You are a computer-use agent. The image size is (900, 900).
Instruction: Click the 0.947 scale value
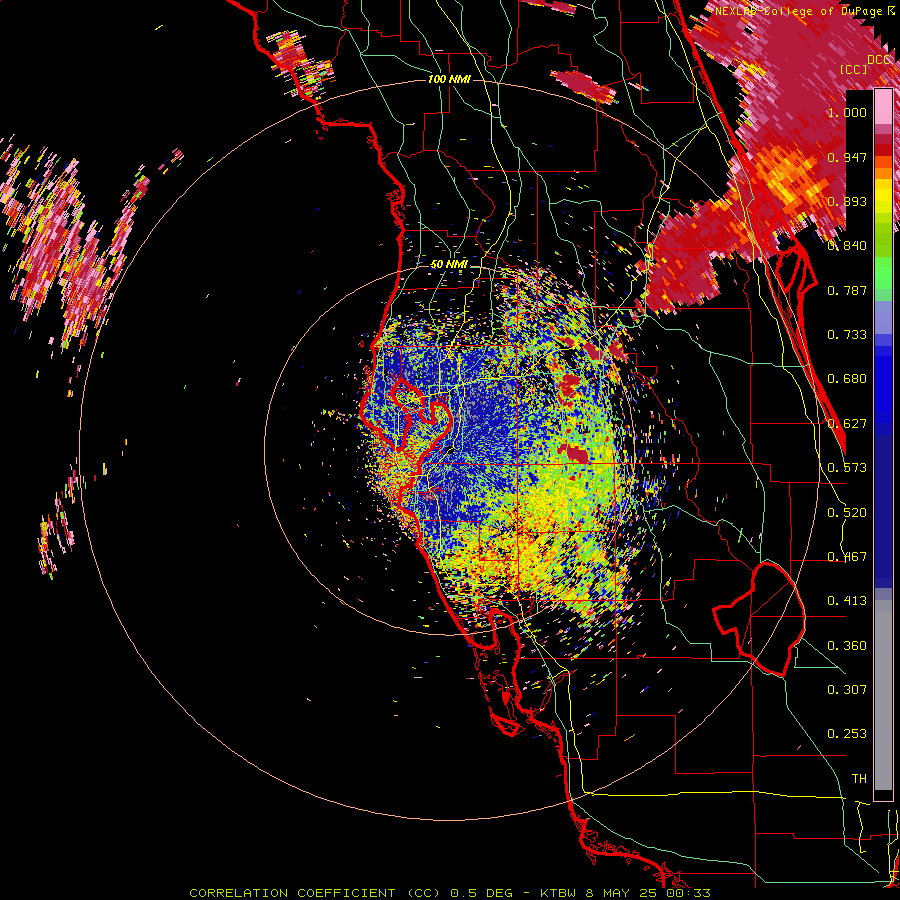coord(847,157)
